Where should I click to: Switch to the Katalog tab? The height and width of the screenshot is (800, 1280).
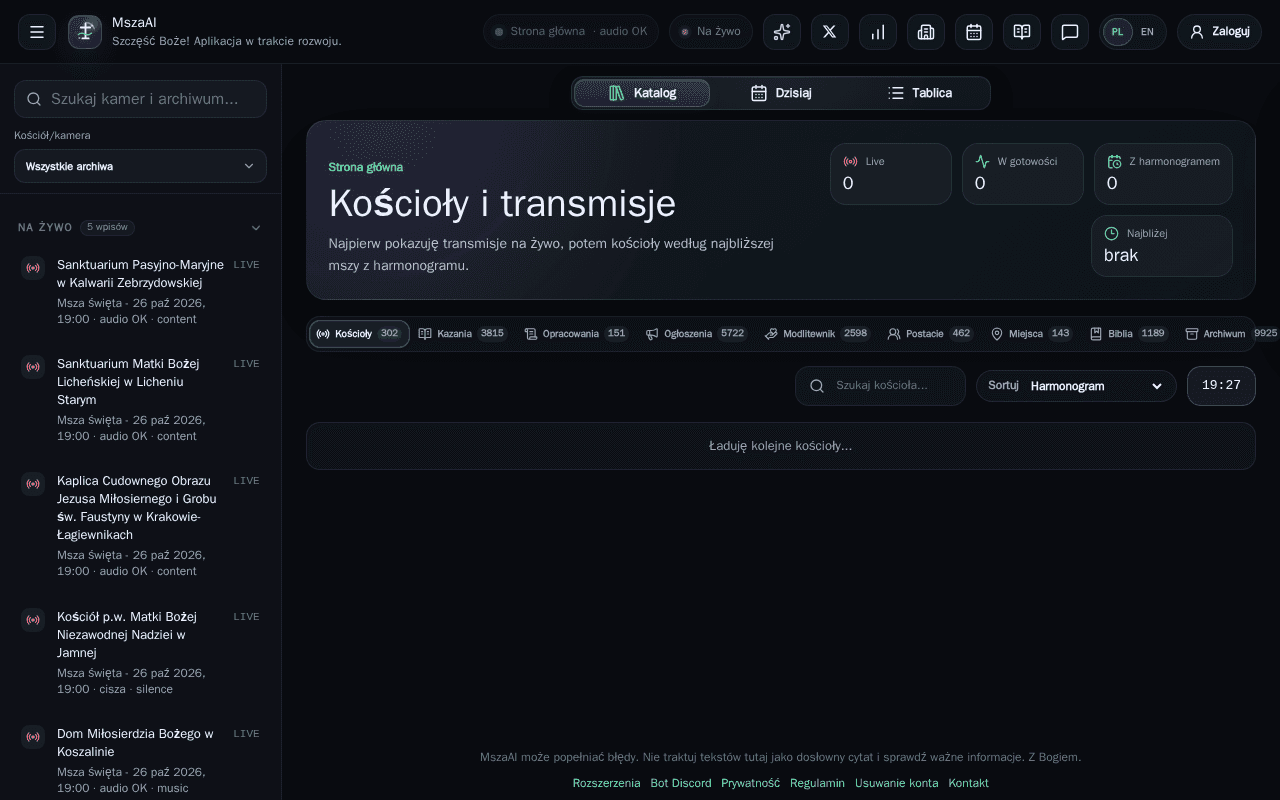642,93
